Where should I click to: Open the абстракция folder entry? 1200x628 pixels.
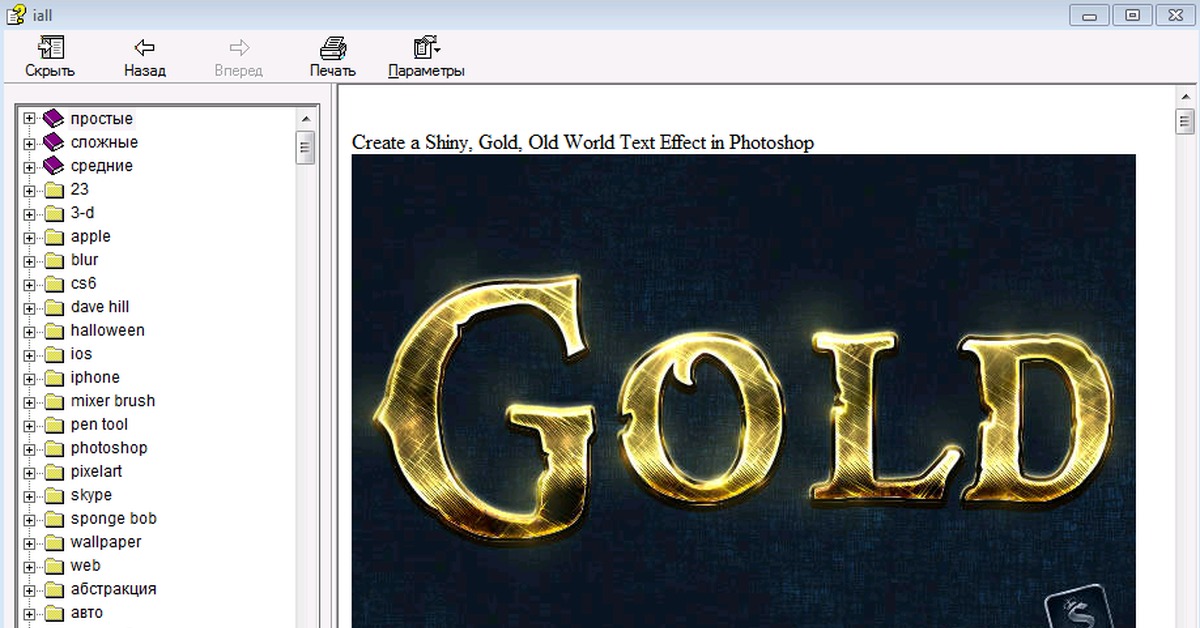(113, 589)
